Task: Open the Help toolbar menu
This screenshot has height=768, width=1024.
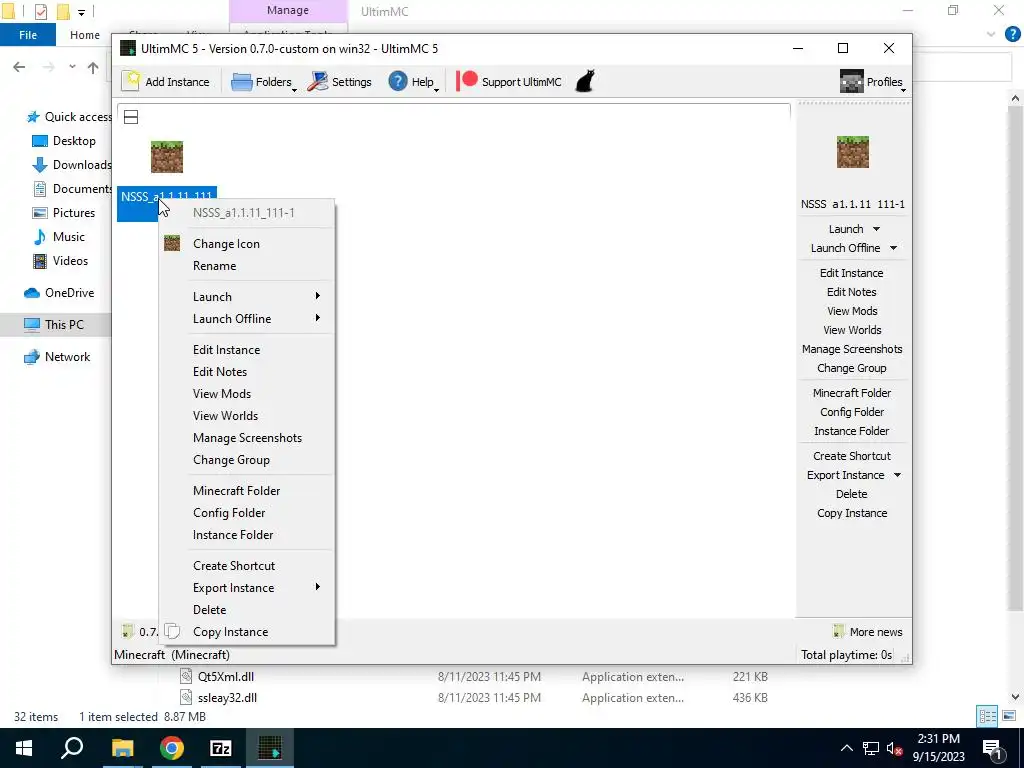Action: tap(413, 82)
